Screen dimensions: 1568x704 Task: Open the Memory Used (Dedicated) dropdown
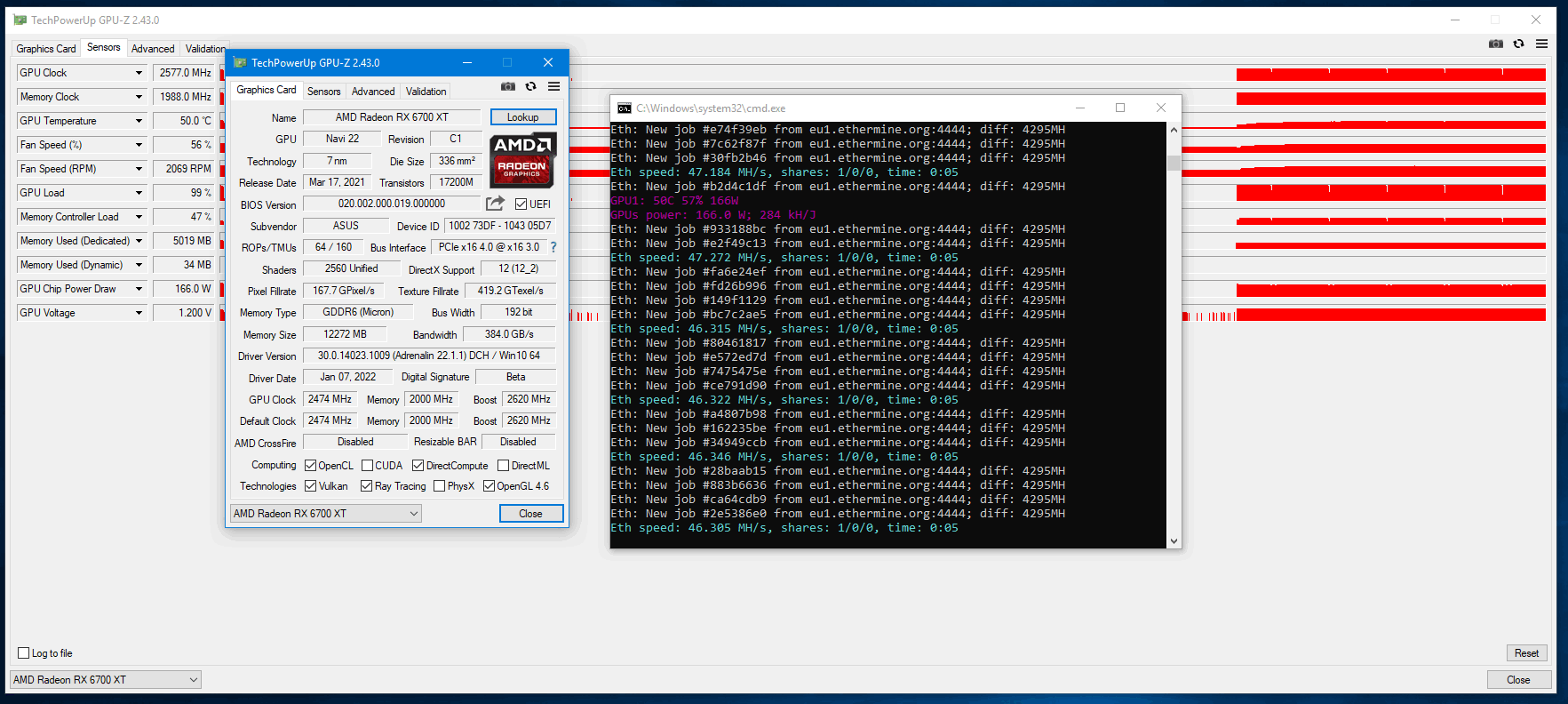[139, 241]
